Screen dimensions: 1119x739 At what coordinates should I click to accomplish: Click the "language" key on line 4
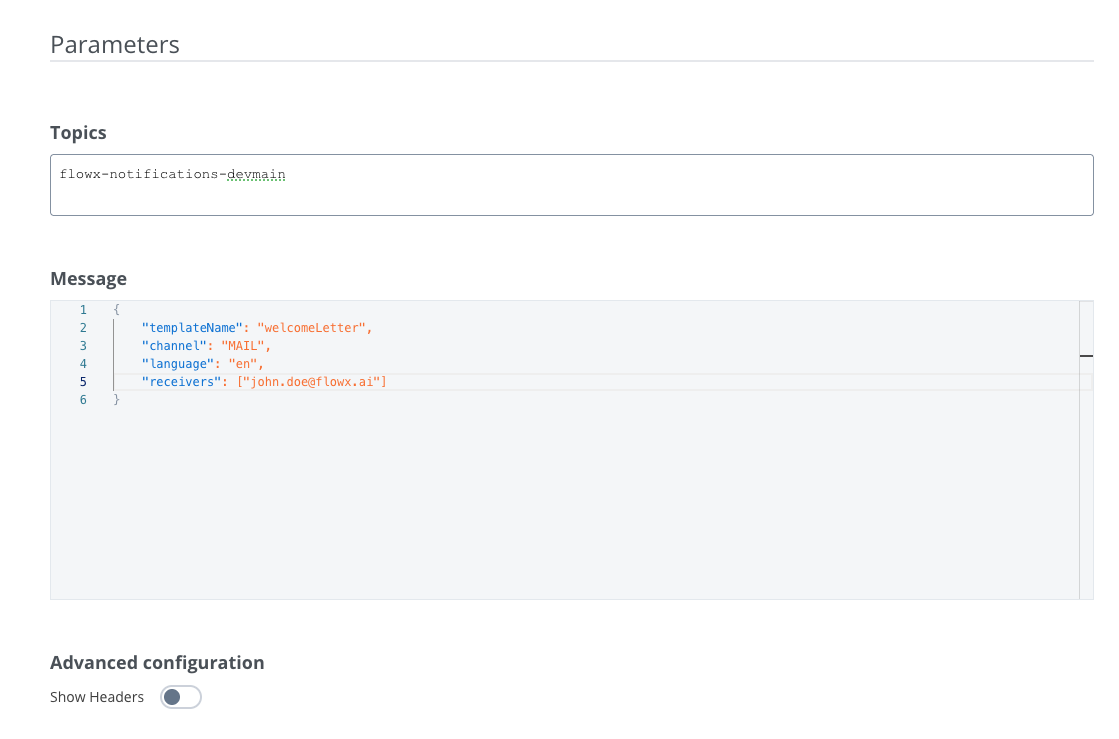(178, 364)
